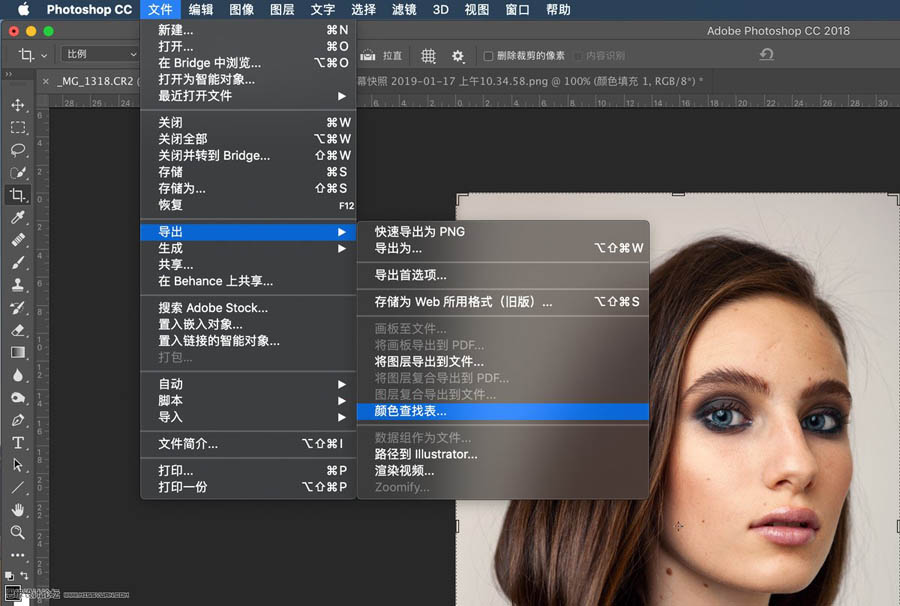Viewport: 900px width, 606px height.
Task: Open the crop overlay settings gear
Action: 457,57
